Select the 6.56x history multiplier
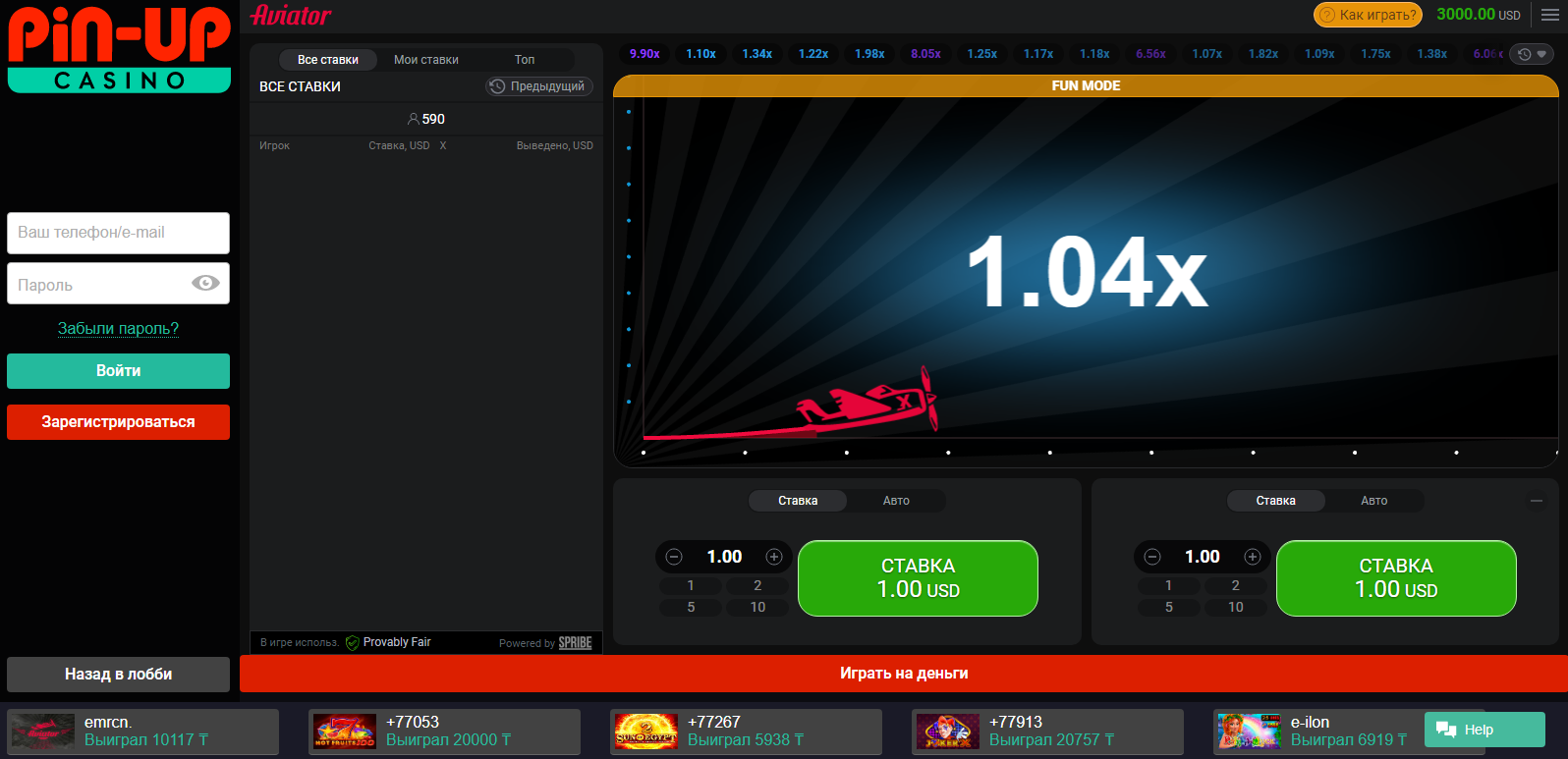The width and height of the screenshot is (1568, 759). pyautogui.click(x=1150, y=54)
